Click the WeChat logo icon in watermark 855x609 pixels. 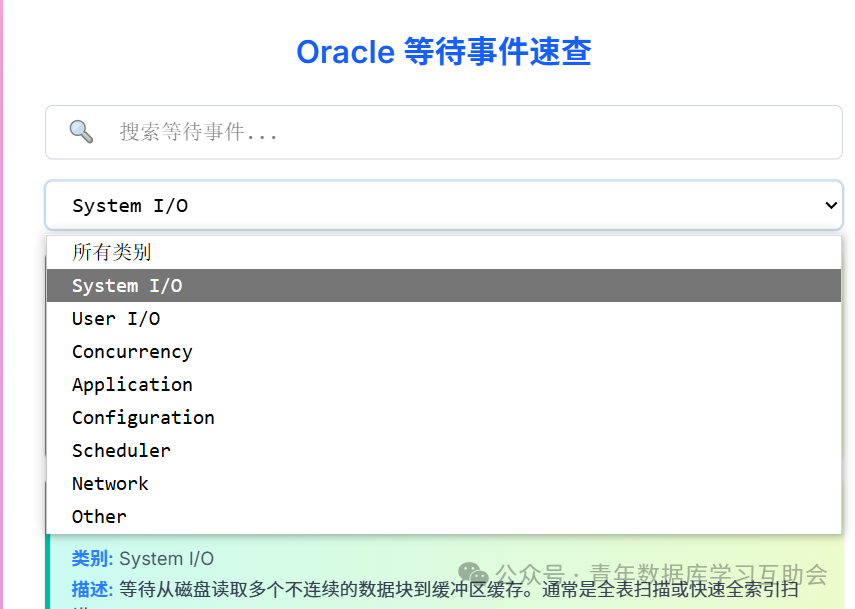click(473, 574)
